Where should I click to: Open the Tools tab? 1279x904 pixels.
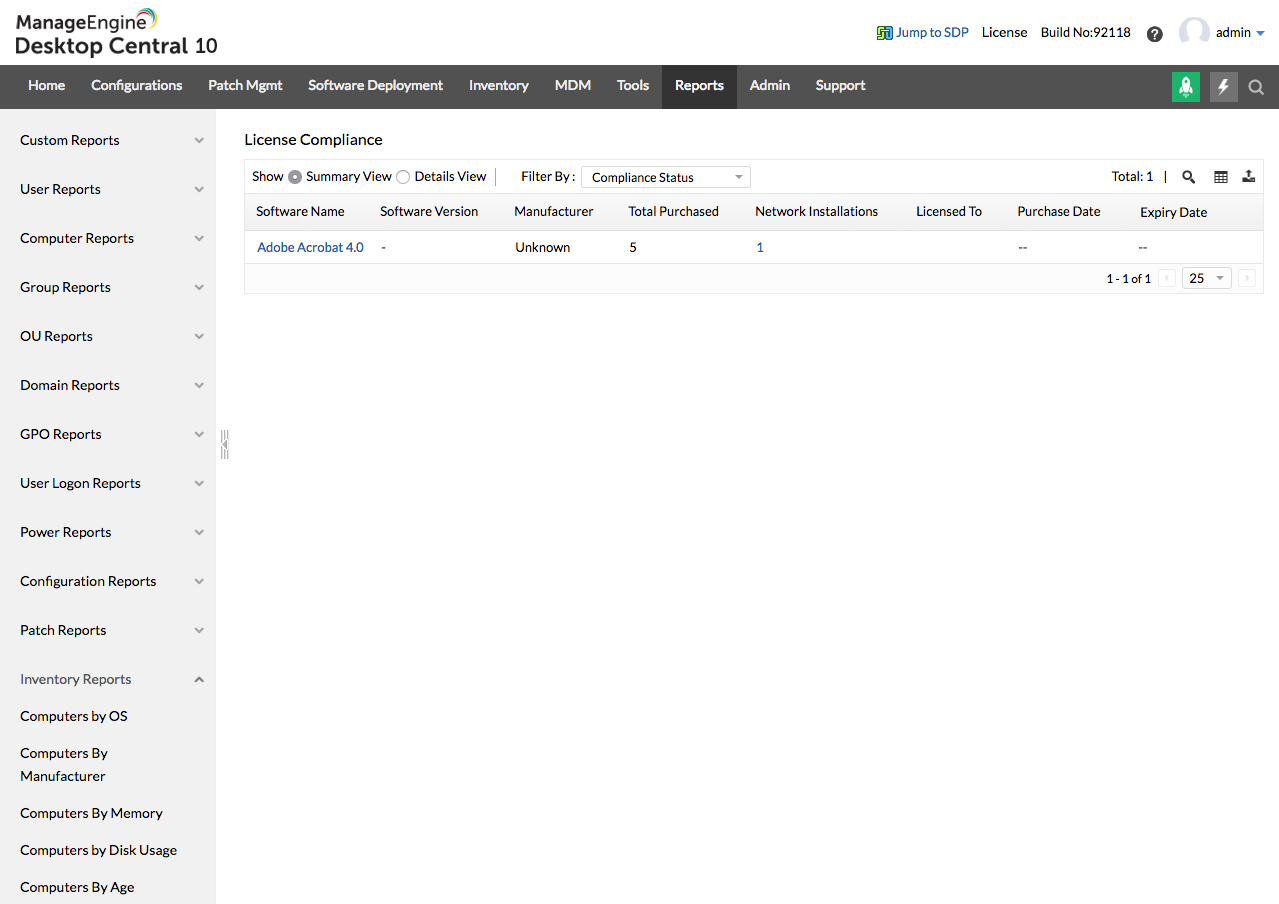click(633, 86)
